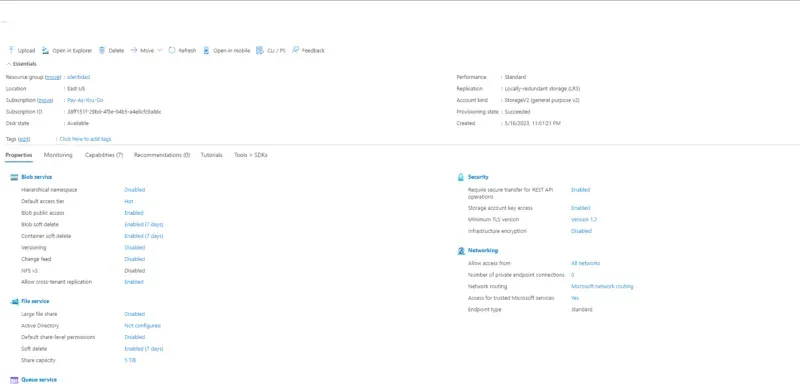The height and width of the screenshot is (384, 800).
Task: Click Minimum TLS version Version 1.2
Action: tap(584, 220)
